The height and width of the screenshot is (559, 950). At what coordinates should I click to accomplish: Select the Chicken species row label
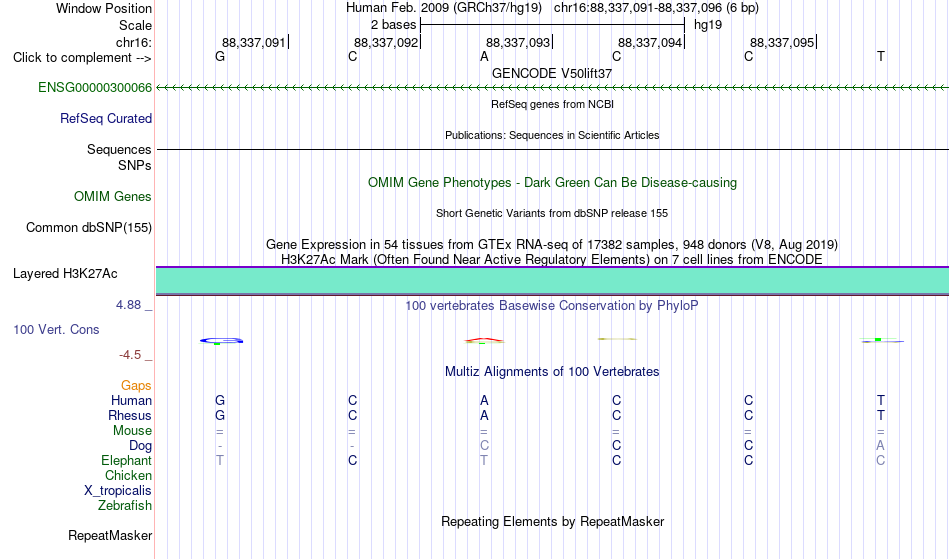tap(128, 476)
